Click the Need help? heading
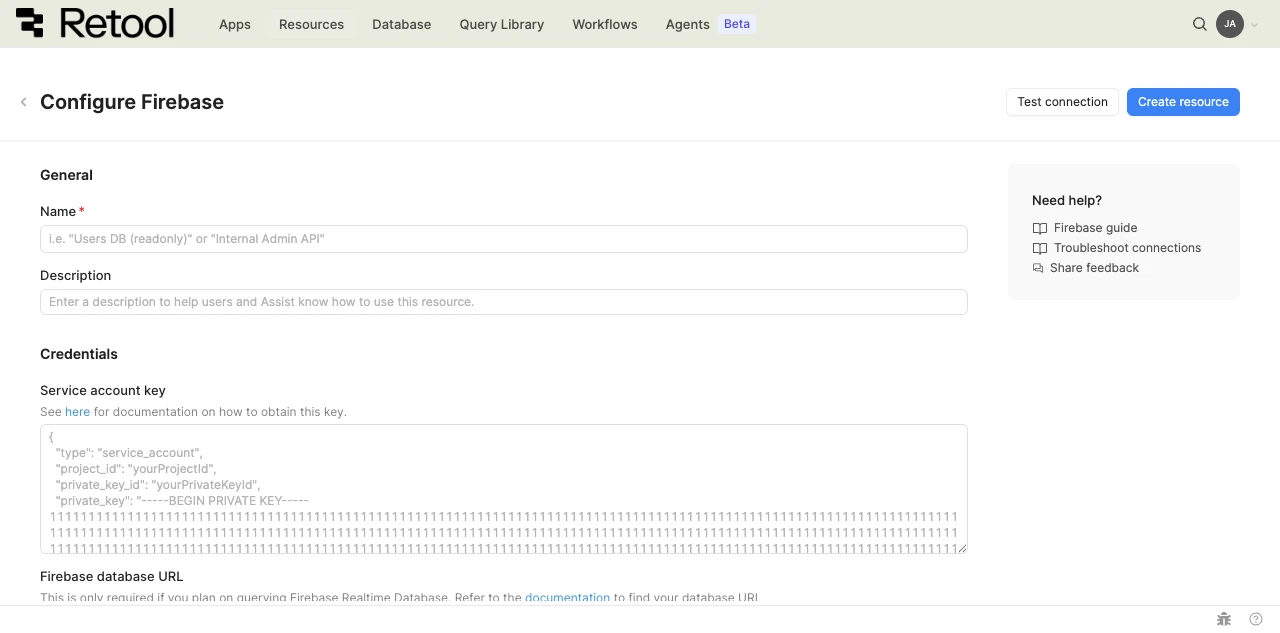 (x=1067, y=200)
